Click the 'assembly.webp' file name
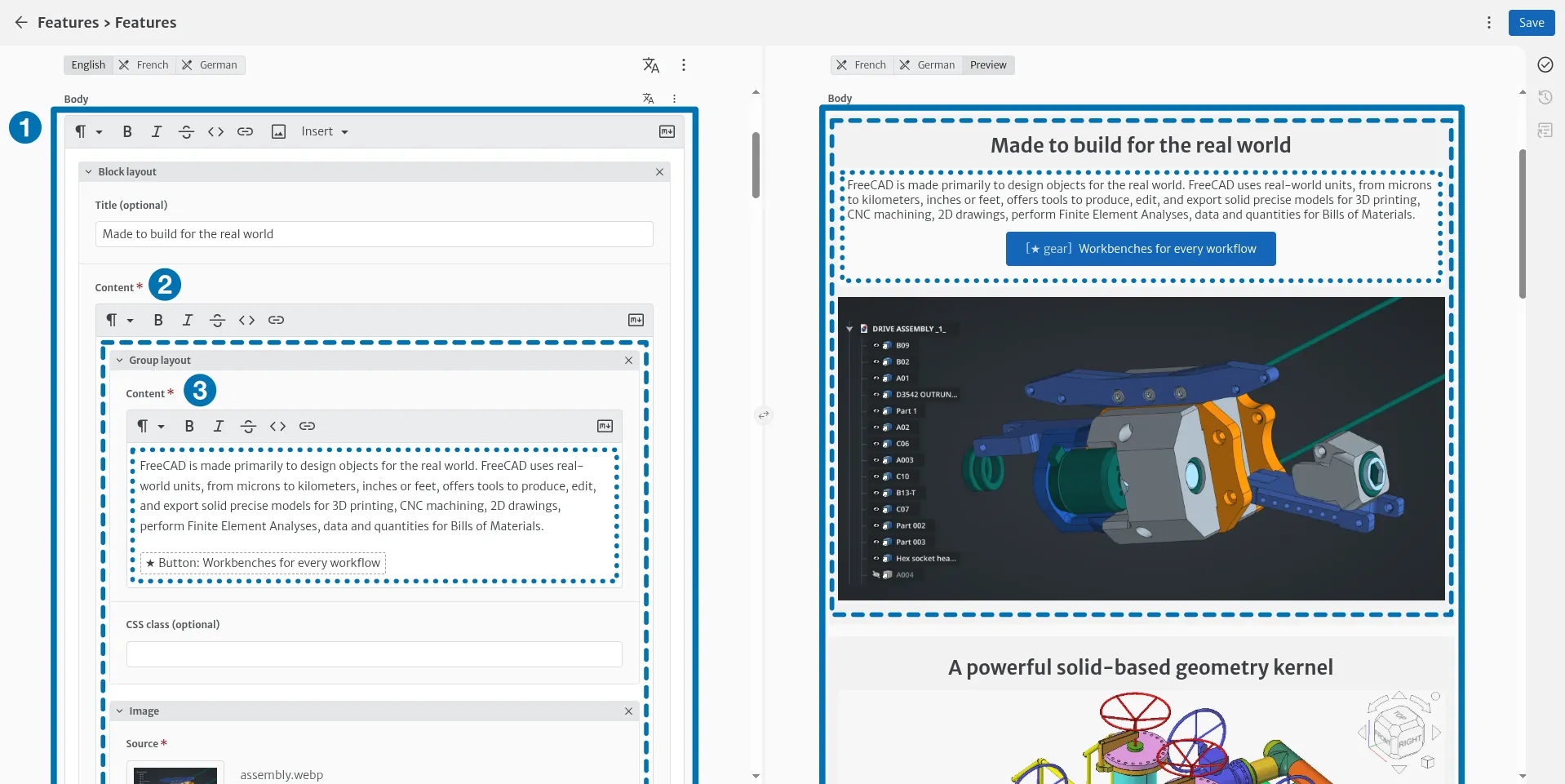Image resolution: width=1565 pixels, height=784 pixels. (282, 775)
